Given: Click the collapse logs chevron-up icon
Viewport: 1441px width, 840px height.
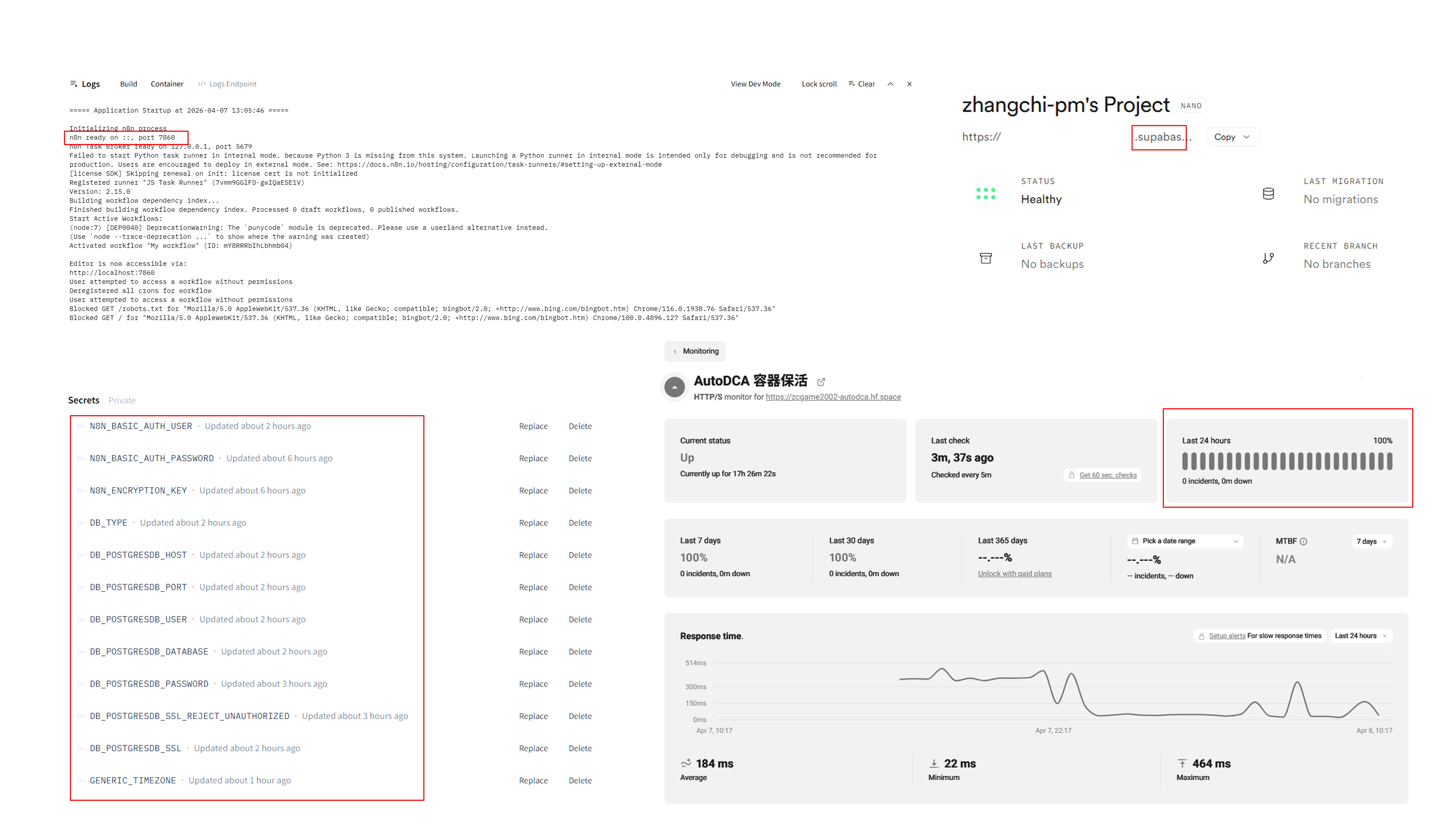Looking at the screenshot, I should (x=890, y=84).
